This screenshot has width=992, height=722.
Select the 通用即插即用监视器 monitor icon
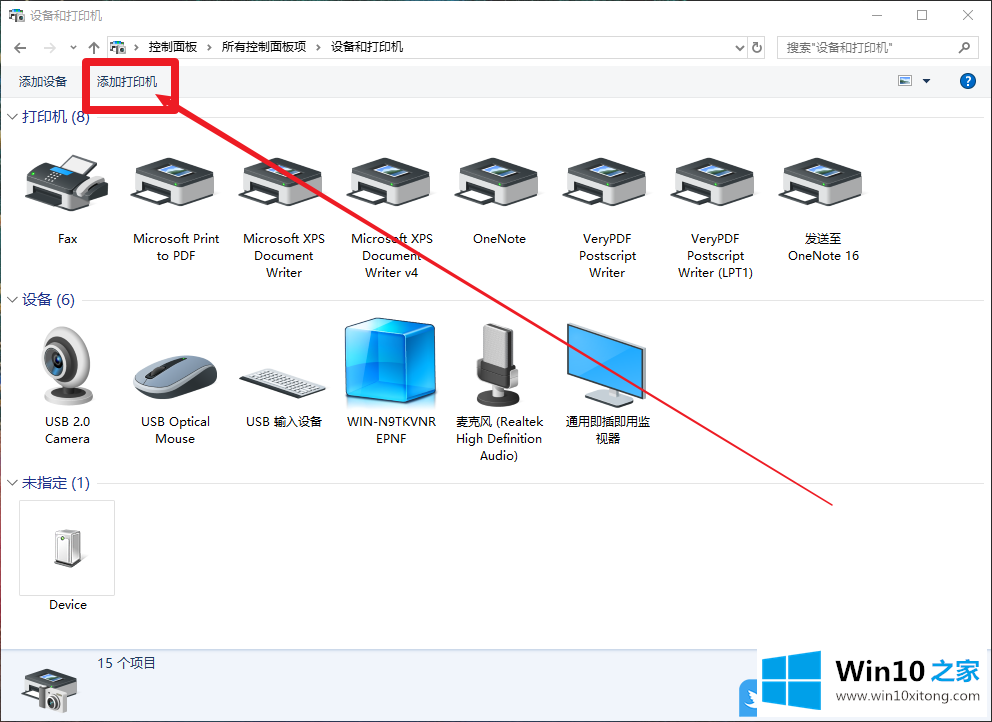click(x=607, y=365)
